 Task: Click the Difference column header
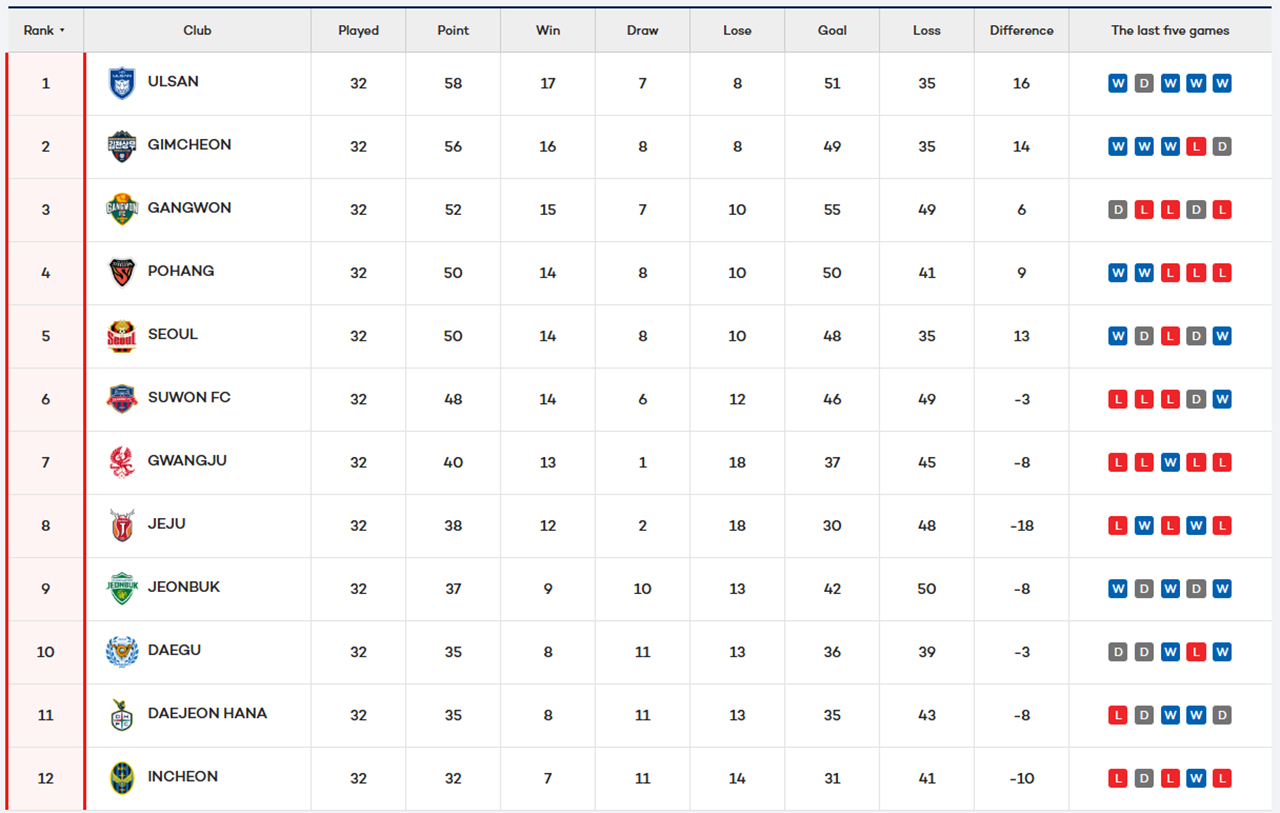[1021, 31]
